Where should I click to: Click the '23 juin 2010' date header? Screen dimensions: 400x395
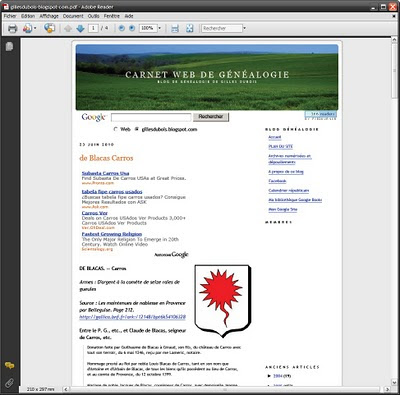click(97, 145)
